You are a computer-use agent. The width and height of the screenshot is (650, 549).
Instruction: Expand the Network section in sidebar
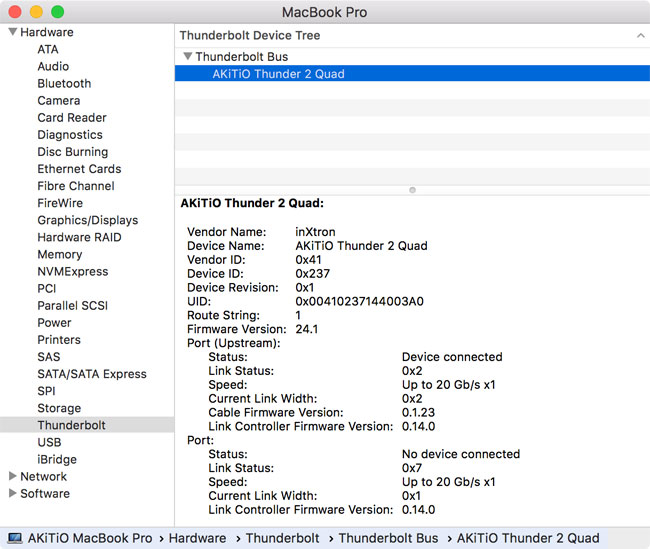click(12, 476)
